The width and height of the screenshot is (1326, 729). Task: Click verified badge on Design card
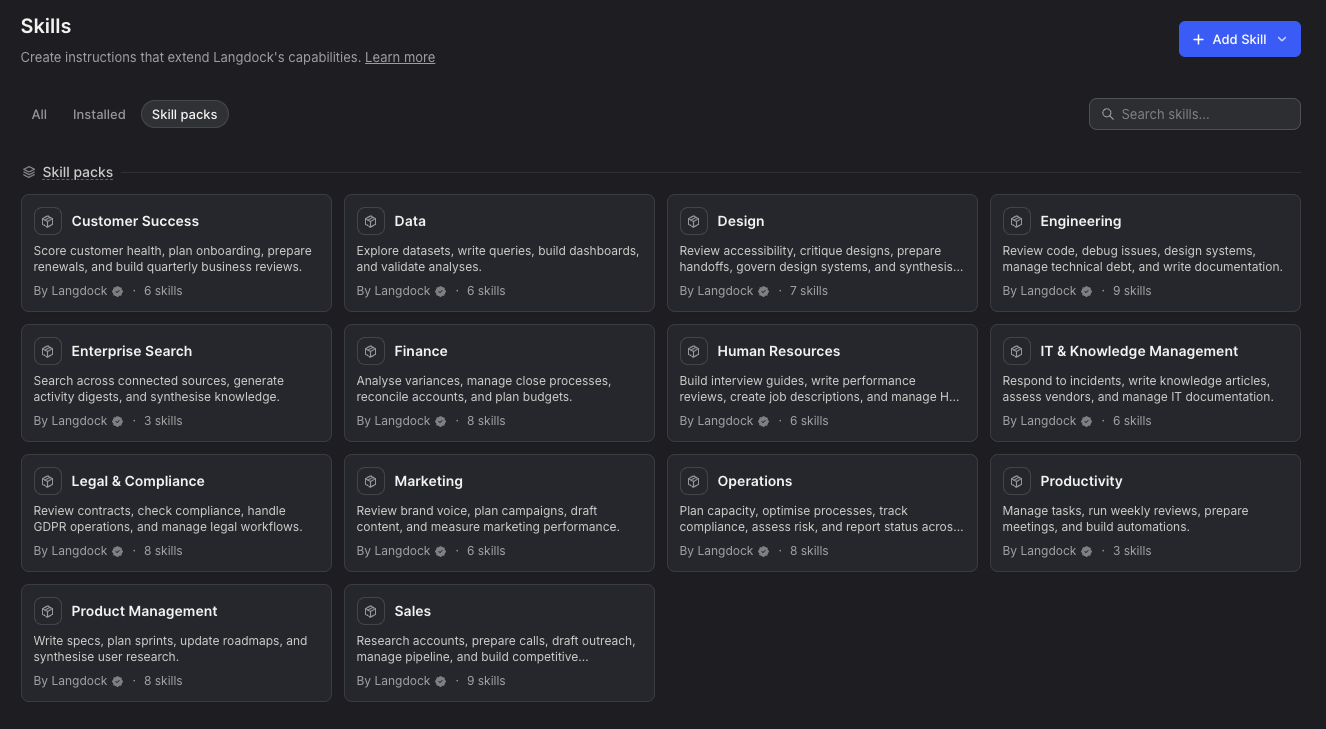pos(764,291)
